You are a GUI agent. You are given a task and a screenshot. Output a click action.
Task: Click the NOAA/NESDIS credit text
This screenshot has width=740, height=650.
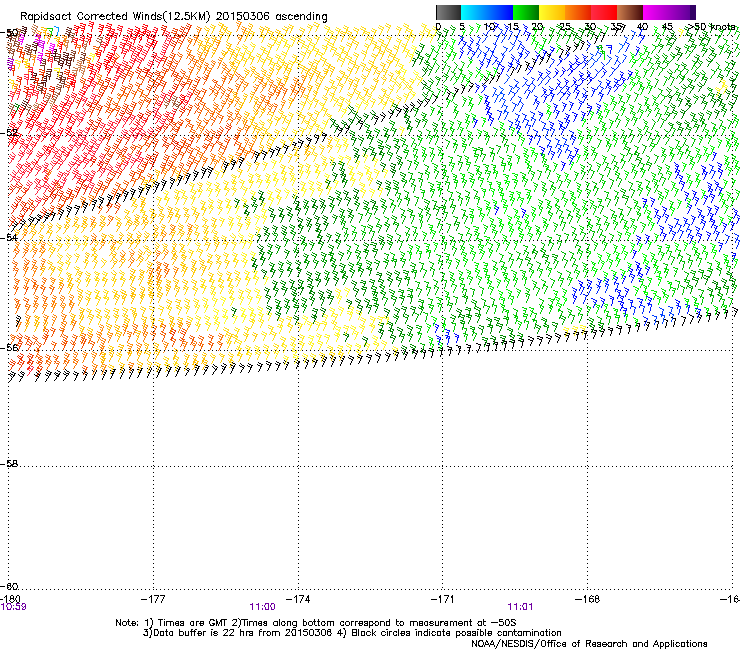tap(589, 643)
